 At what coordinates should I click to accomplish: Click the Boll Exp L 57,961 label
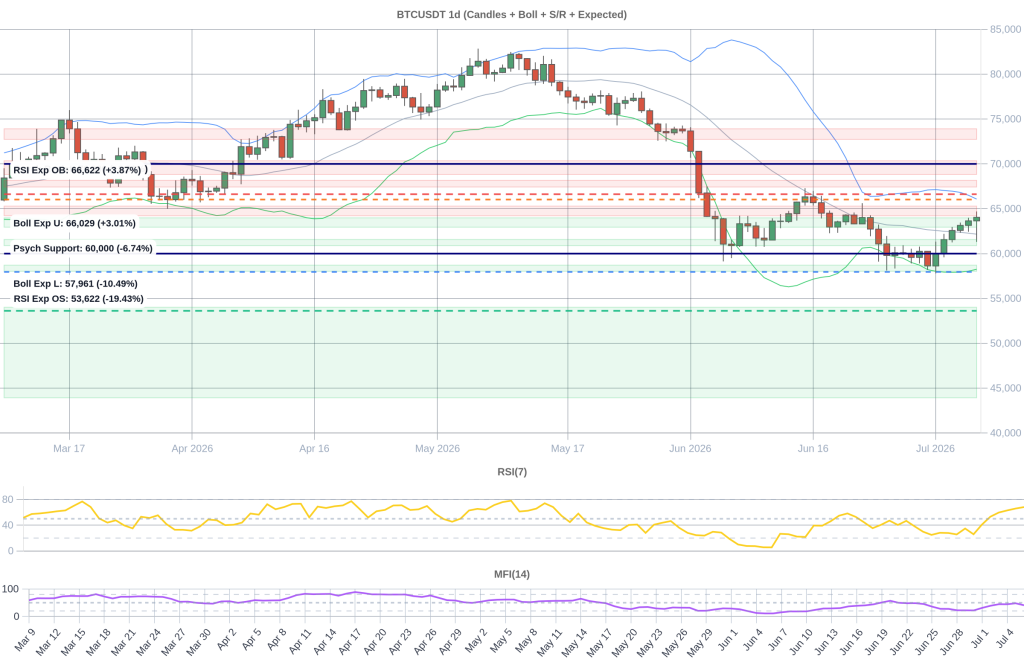tap(75, 284)
